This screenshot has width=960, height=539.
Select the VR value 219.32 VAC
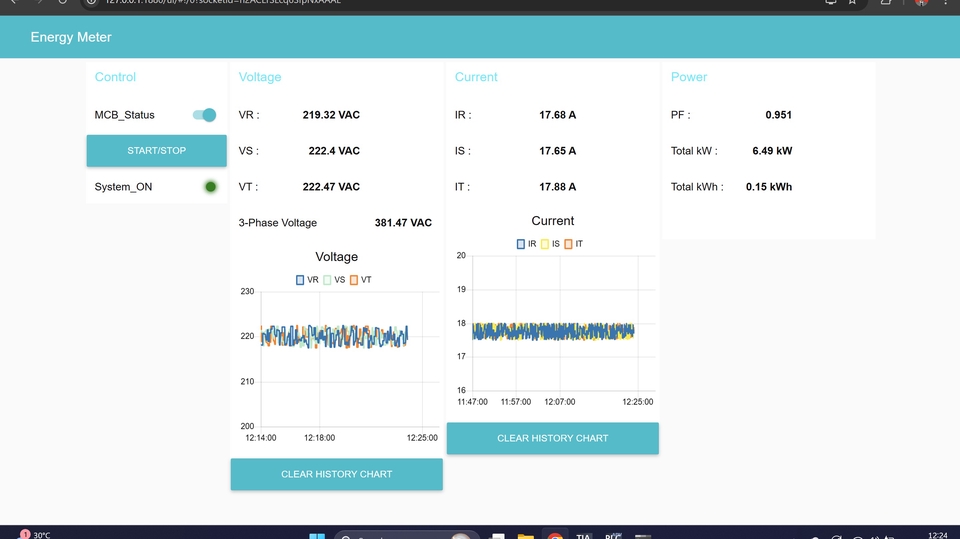click(331, 115)
